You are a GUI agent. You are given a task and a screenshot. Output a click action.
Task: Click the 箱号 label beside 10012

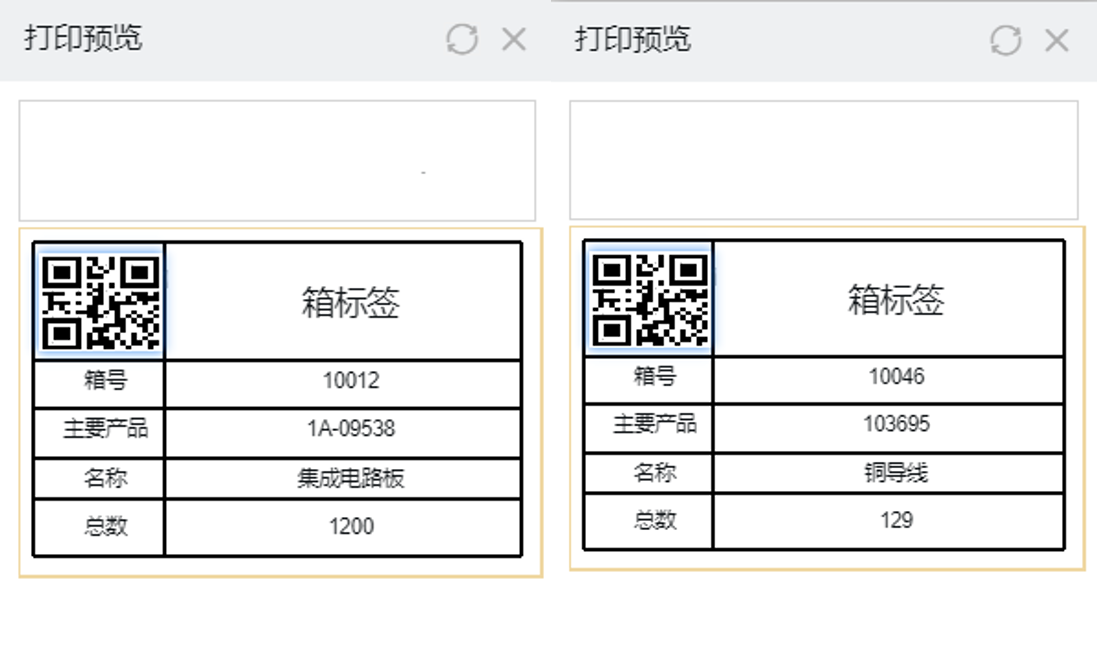[106, 380]
